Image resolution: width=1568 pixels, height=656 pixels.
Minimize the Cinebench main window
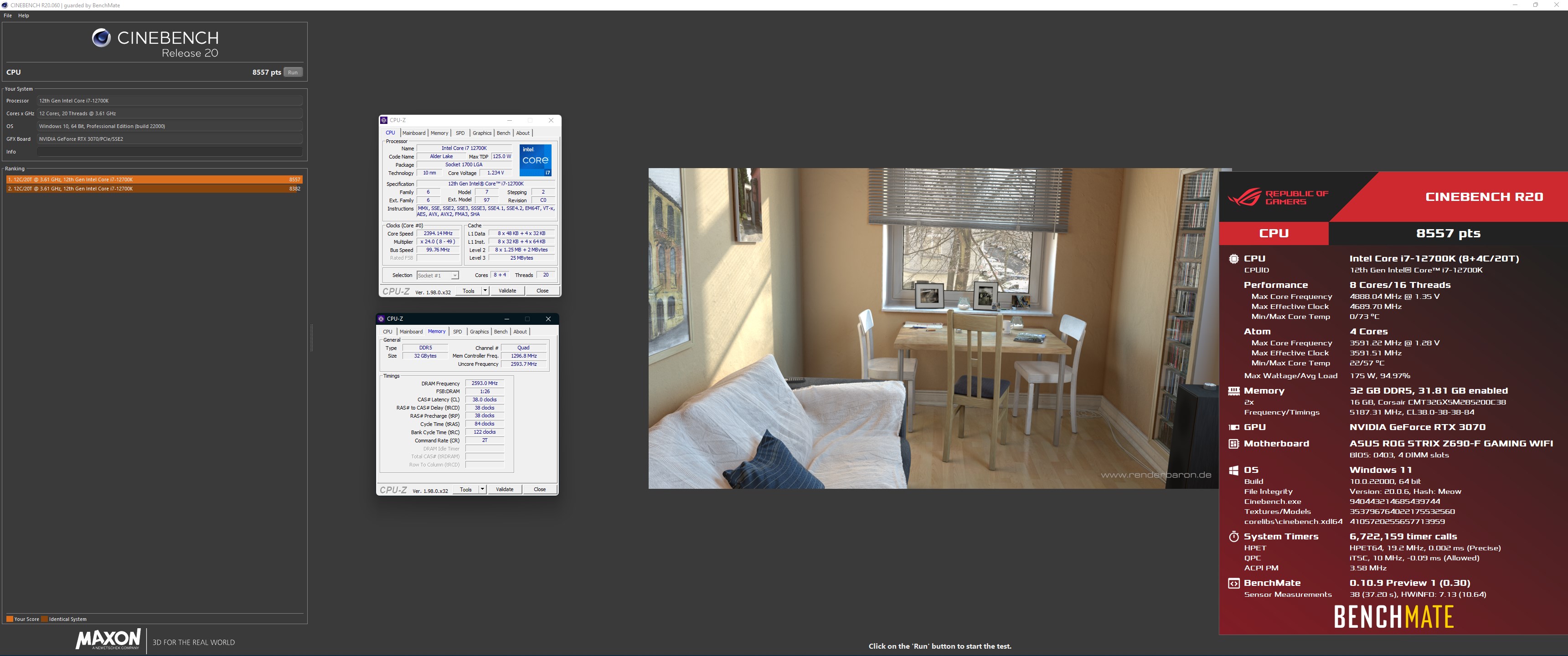(1515, 5)
